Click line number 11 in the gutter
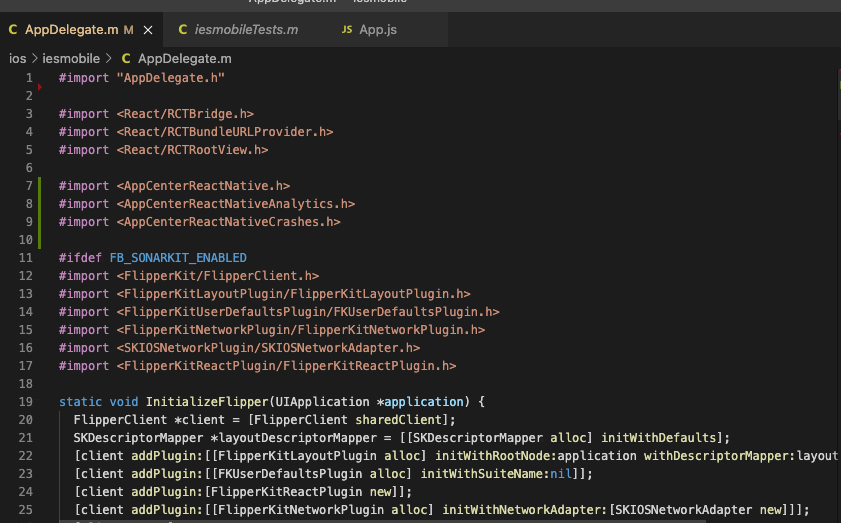This screenshot has height=523, width=841. pos(26,258)
